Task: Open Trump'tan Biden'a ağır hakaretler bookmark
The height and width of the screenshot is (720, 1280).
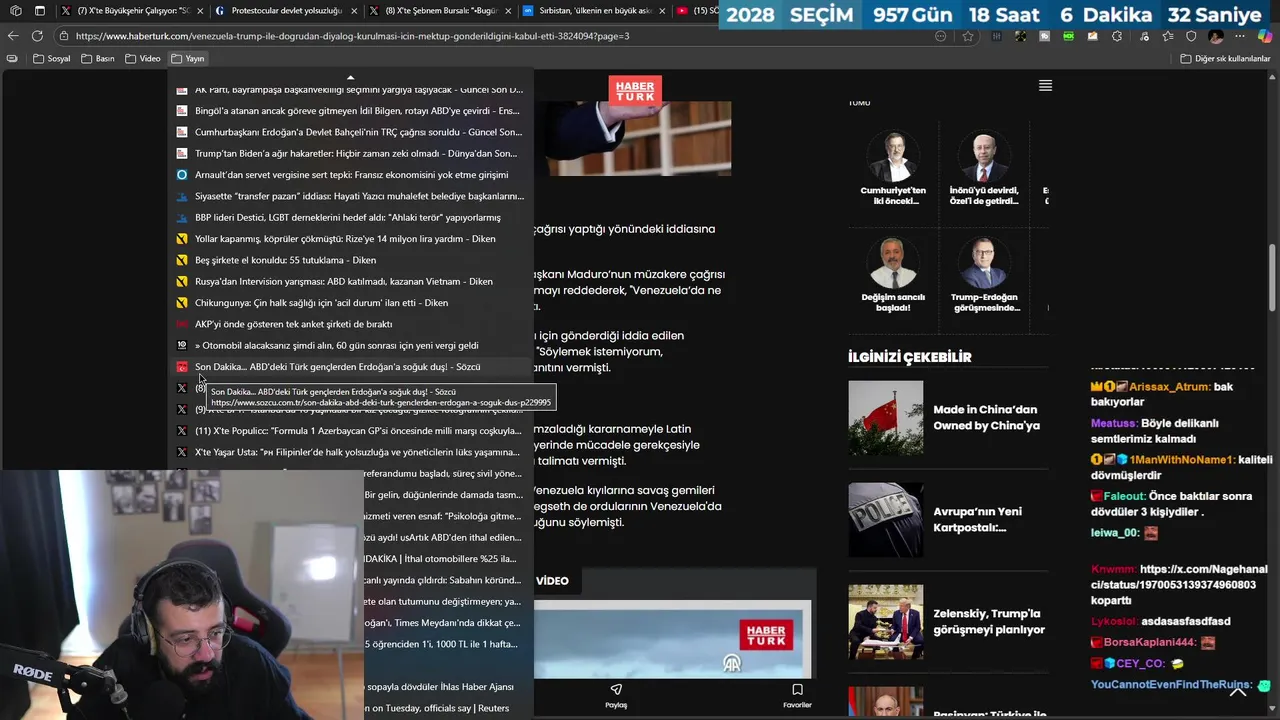Action: pyautogui.click(x=350, y=153)
